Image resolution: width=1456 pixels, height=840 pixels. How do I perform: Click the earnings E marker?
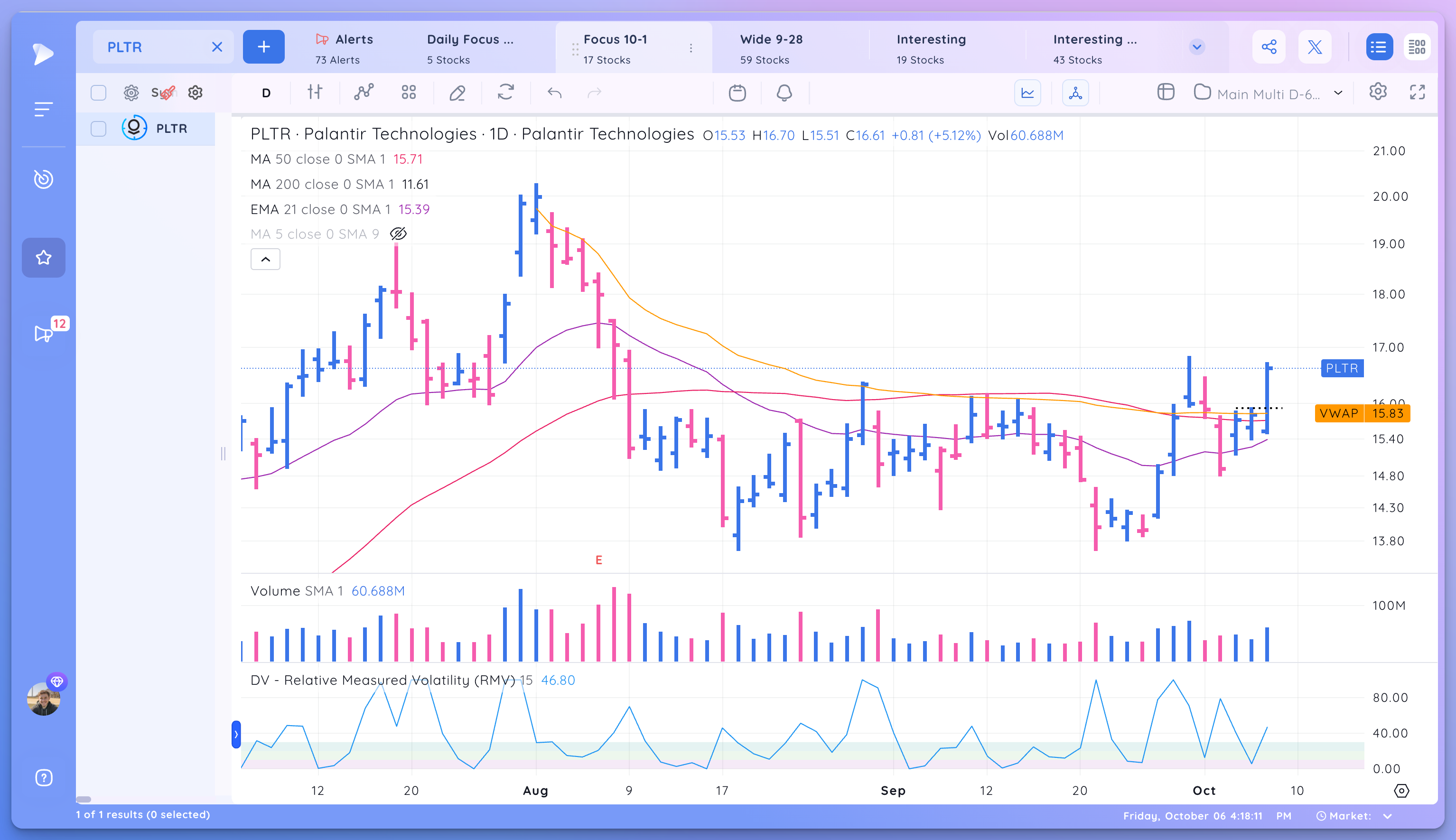coord(599,560)
